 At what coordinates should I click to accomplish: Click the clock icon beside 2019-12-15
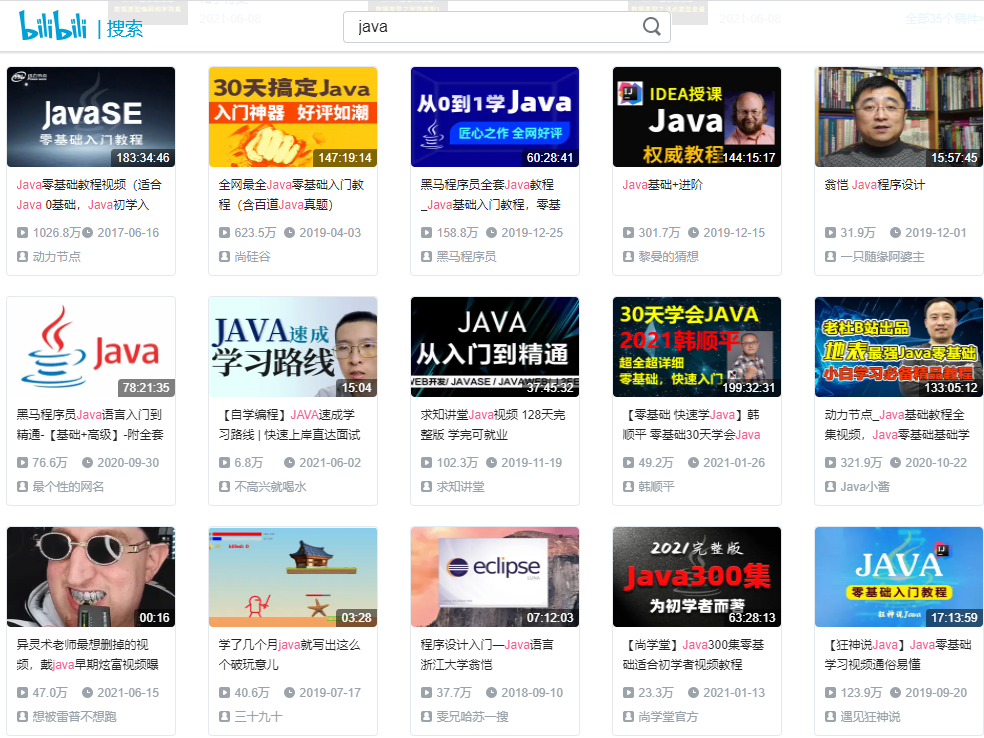693,233
